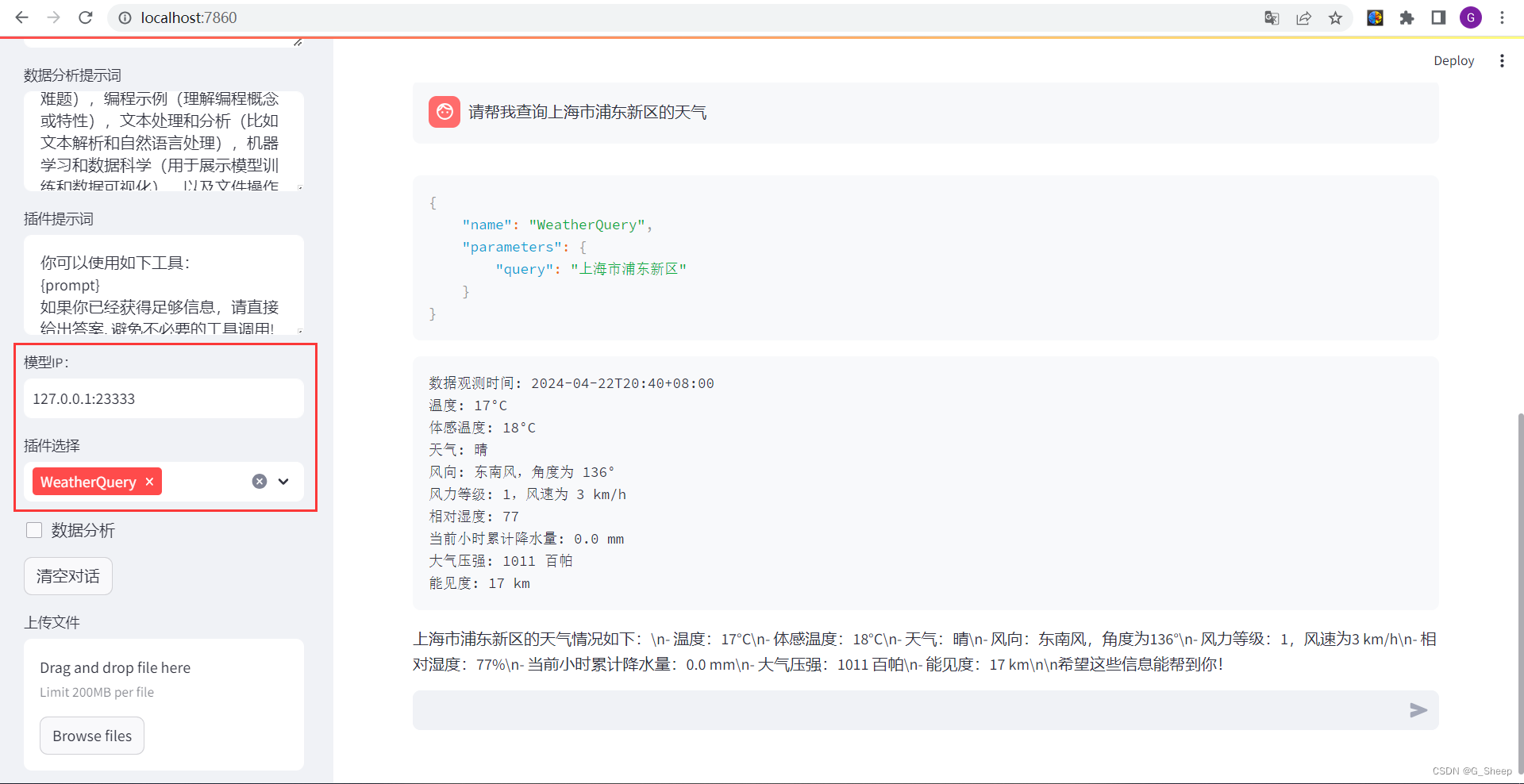Screen dimensions: 1524x784
Task: Go forward in browser history
Action: [53, 17]
